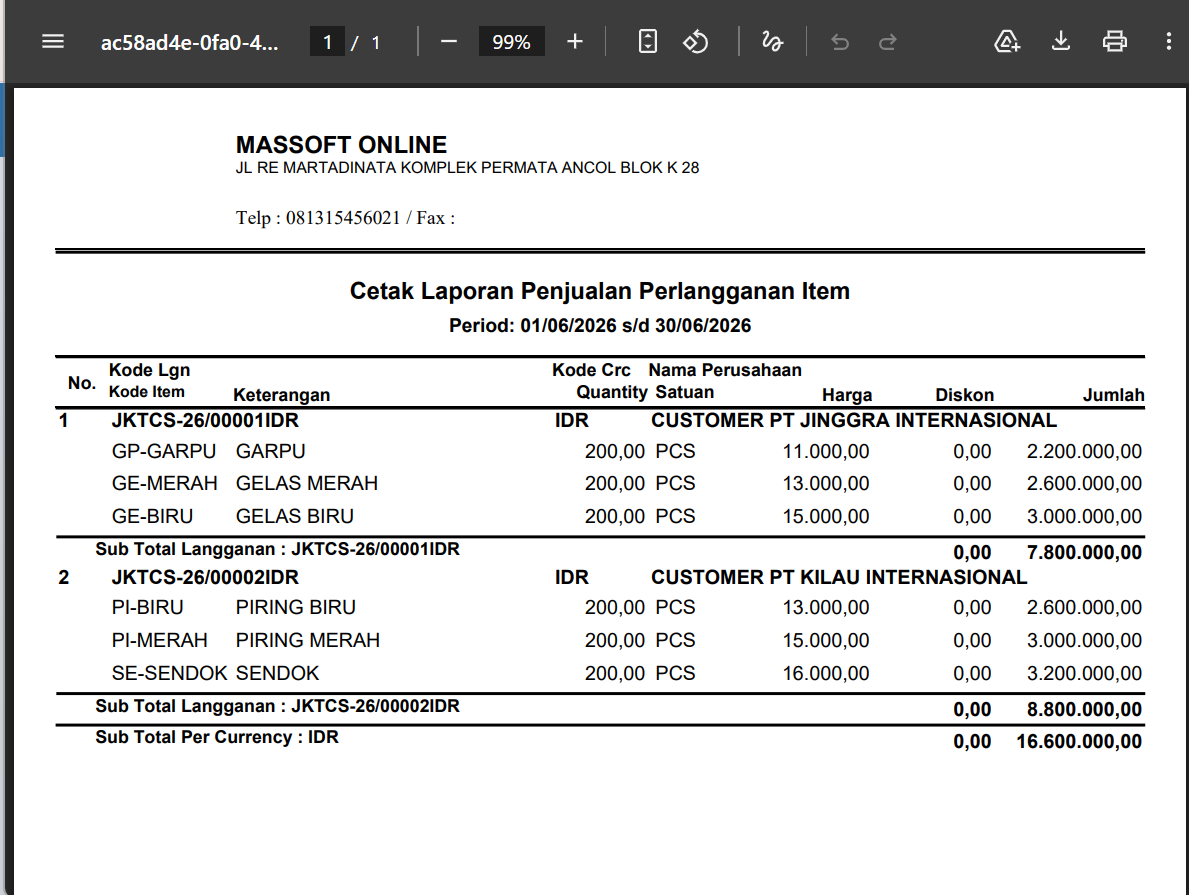
Task: Print the sales report
Action: pos(1114,42)
